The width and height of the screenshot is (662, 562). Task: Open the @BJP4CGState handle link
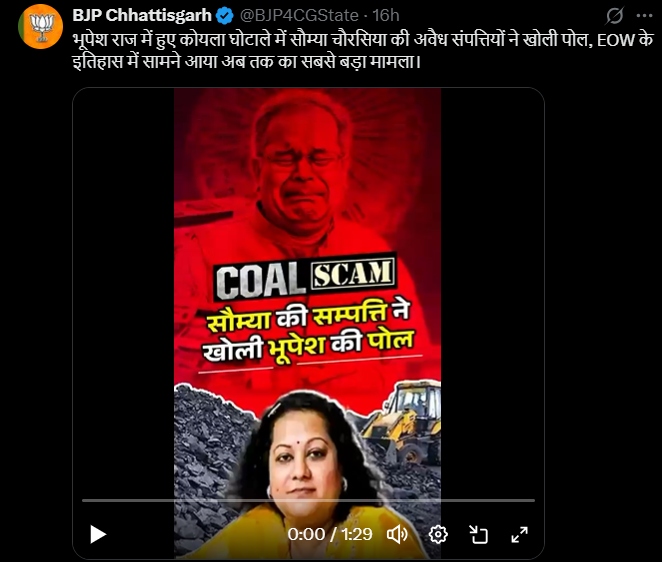[x=299, y=16]
